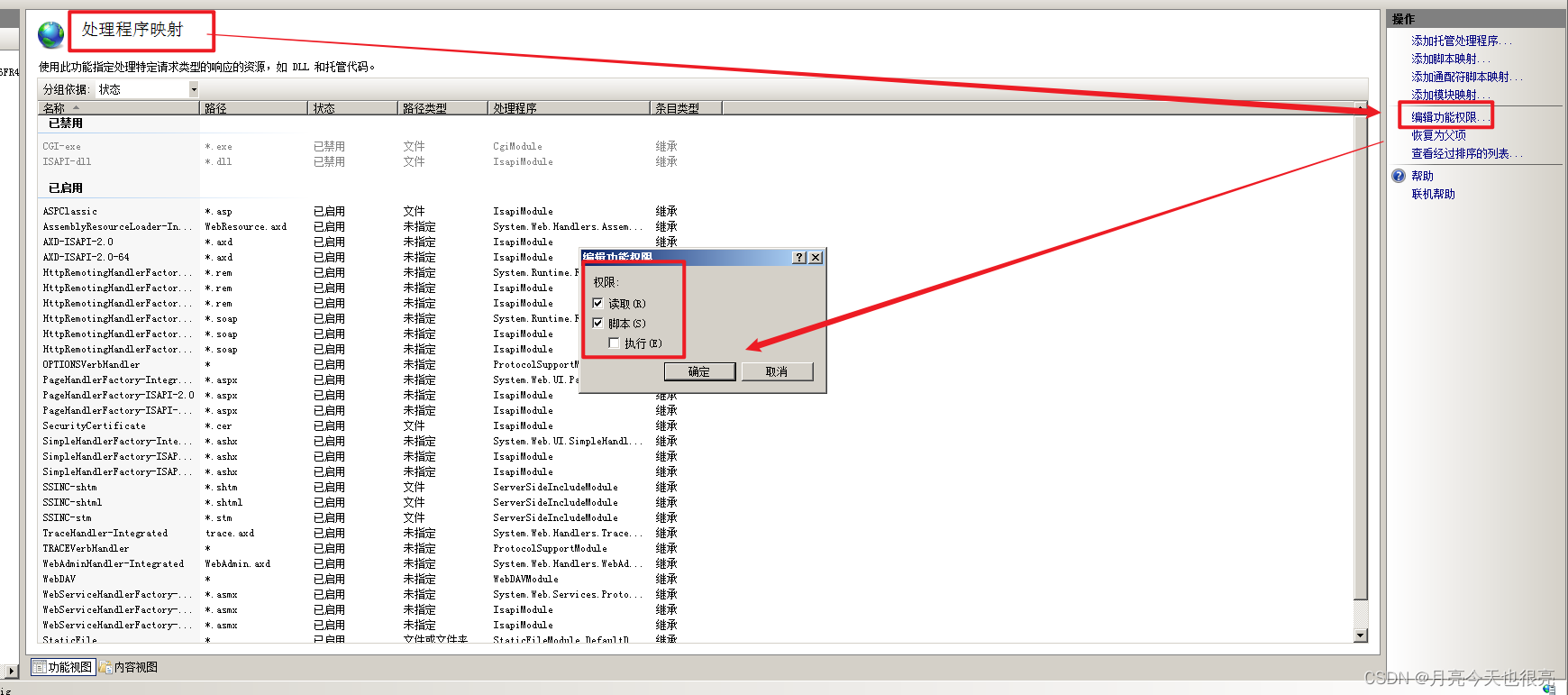Open the 联机帮助 link

(x=1433, y=194)
